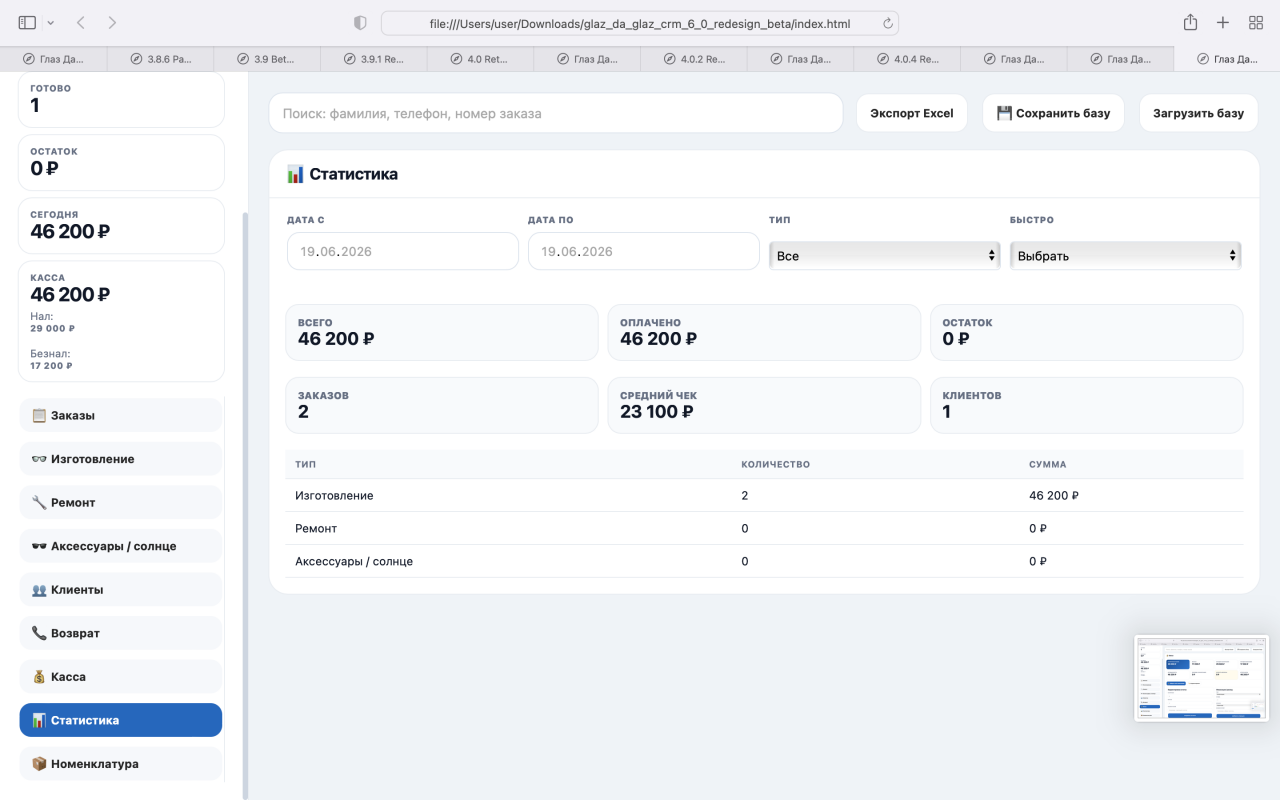This screenshot has height=800, width=1280.
Task: Click the Заказов card showing 2
Action: (x=442, y=405)
